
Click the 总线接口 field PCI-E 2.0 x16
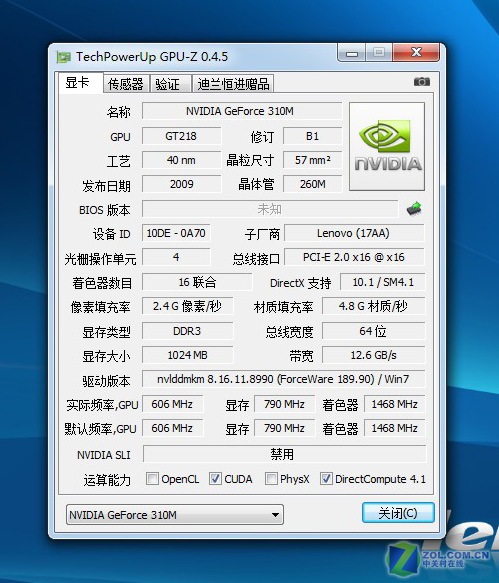[x=354, y=257]
